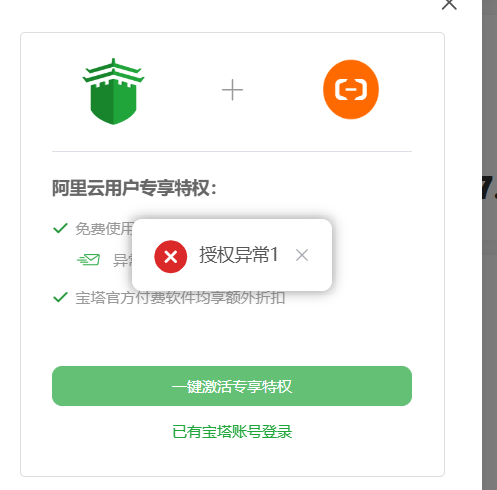Click the red error circle icon

click(x=171, y=256)
